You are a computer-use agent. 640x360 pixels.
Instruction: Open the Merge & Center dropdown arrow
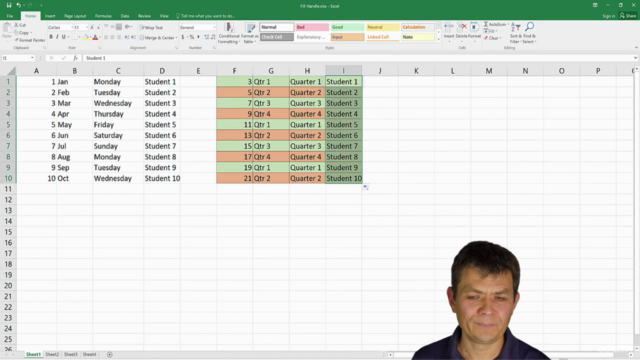coord(176,38)
